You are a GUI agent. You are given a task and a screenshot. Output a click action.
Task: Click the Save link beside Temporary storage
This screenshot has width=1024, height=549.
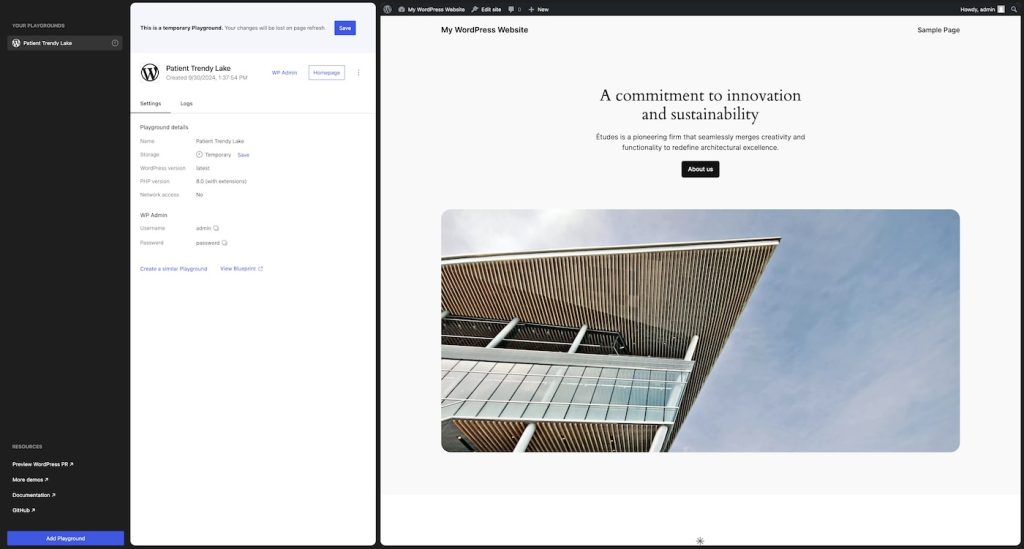[x=243, y=155]
